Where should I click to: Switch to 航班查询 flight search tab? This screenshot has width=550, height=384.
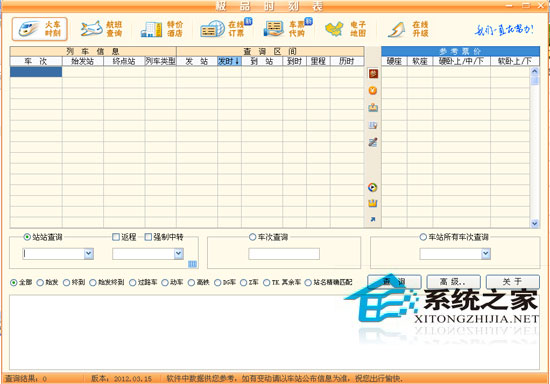tap(101, 29)
